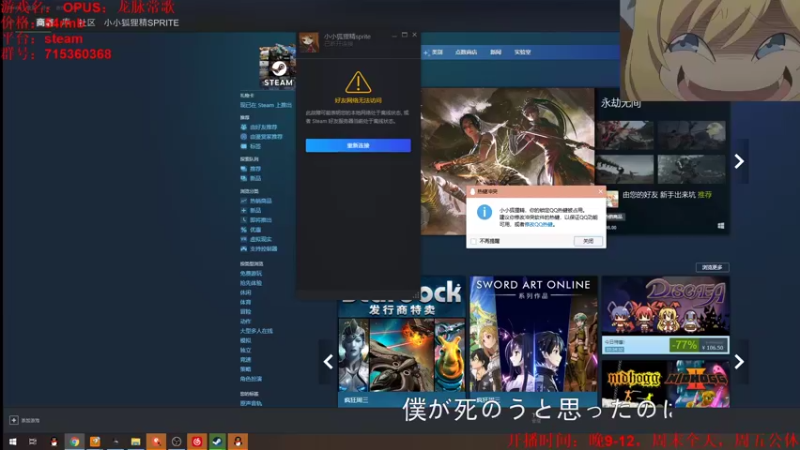
Task: Open Task View on taskbar
Action: click(33, 441)
